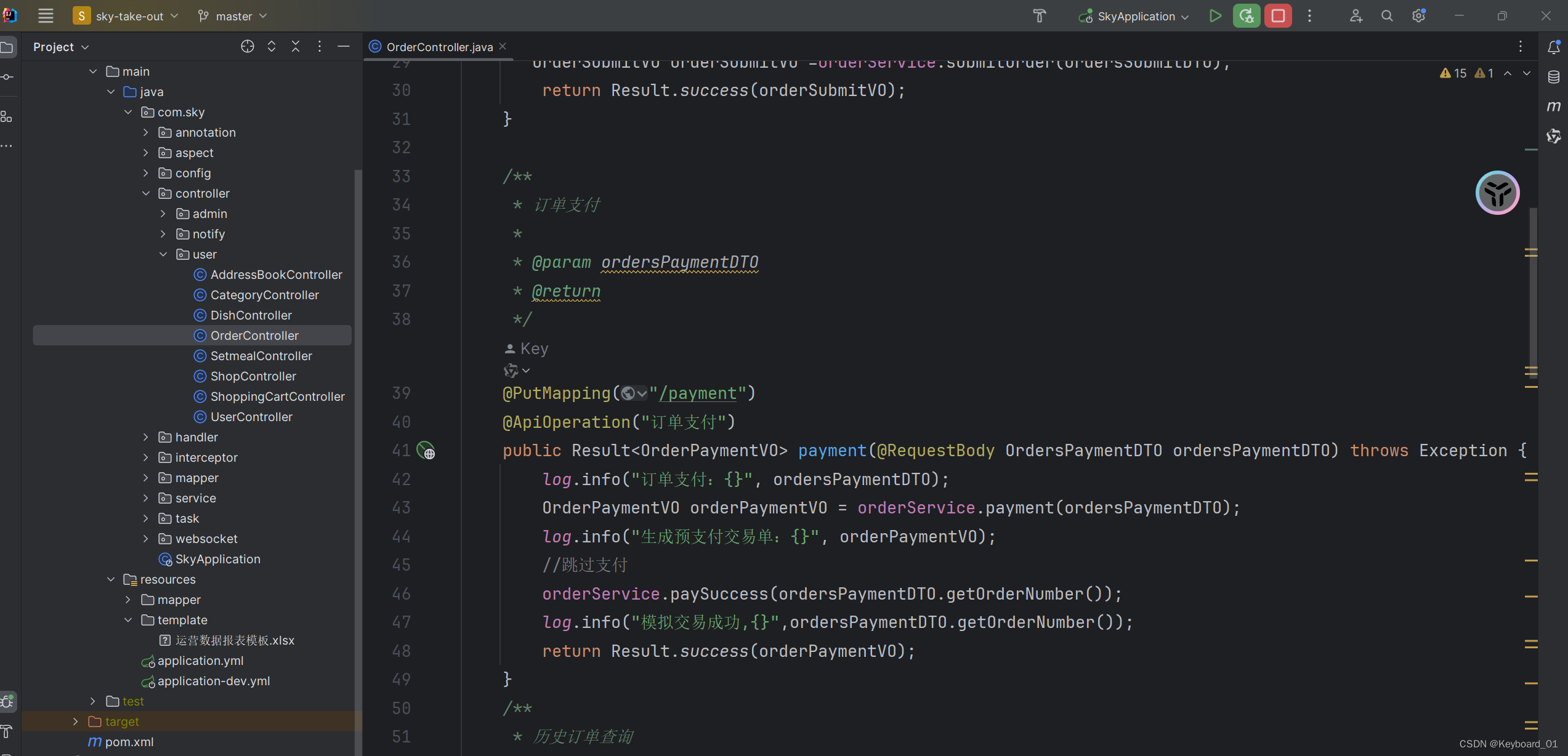Open the Notifications bell icon
Image resolution: width=1568 pixels, height=756 pixels.
[x=1553, y=47]
